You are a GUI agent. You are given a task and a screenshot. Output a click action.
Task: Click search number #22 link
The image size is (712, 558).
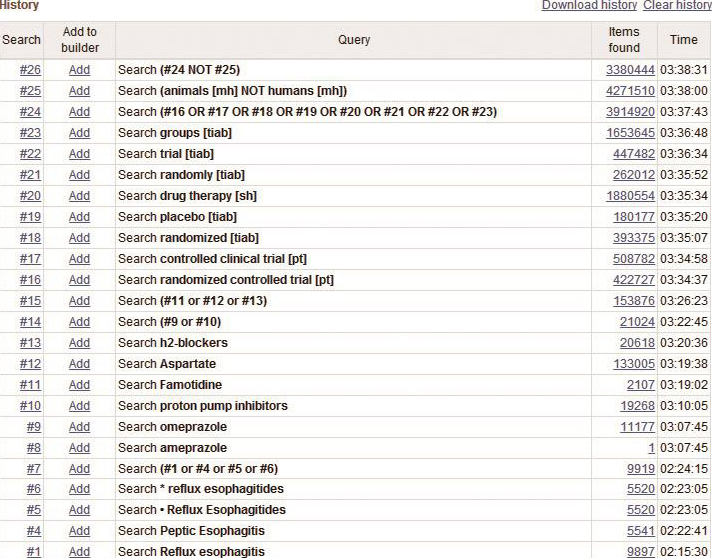click(30, 154)
